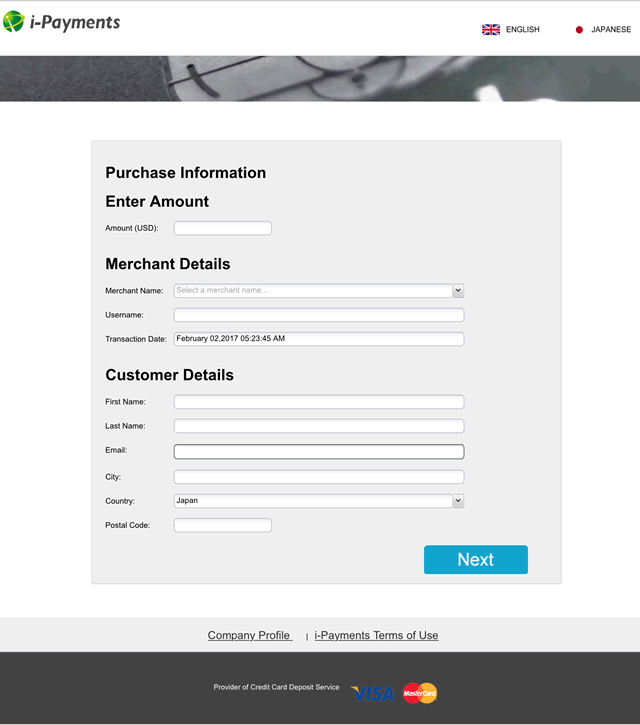Screen dimensions: 640x725
Task: Focus the Postal Code field
Action: coord(222,525)
